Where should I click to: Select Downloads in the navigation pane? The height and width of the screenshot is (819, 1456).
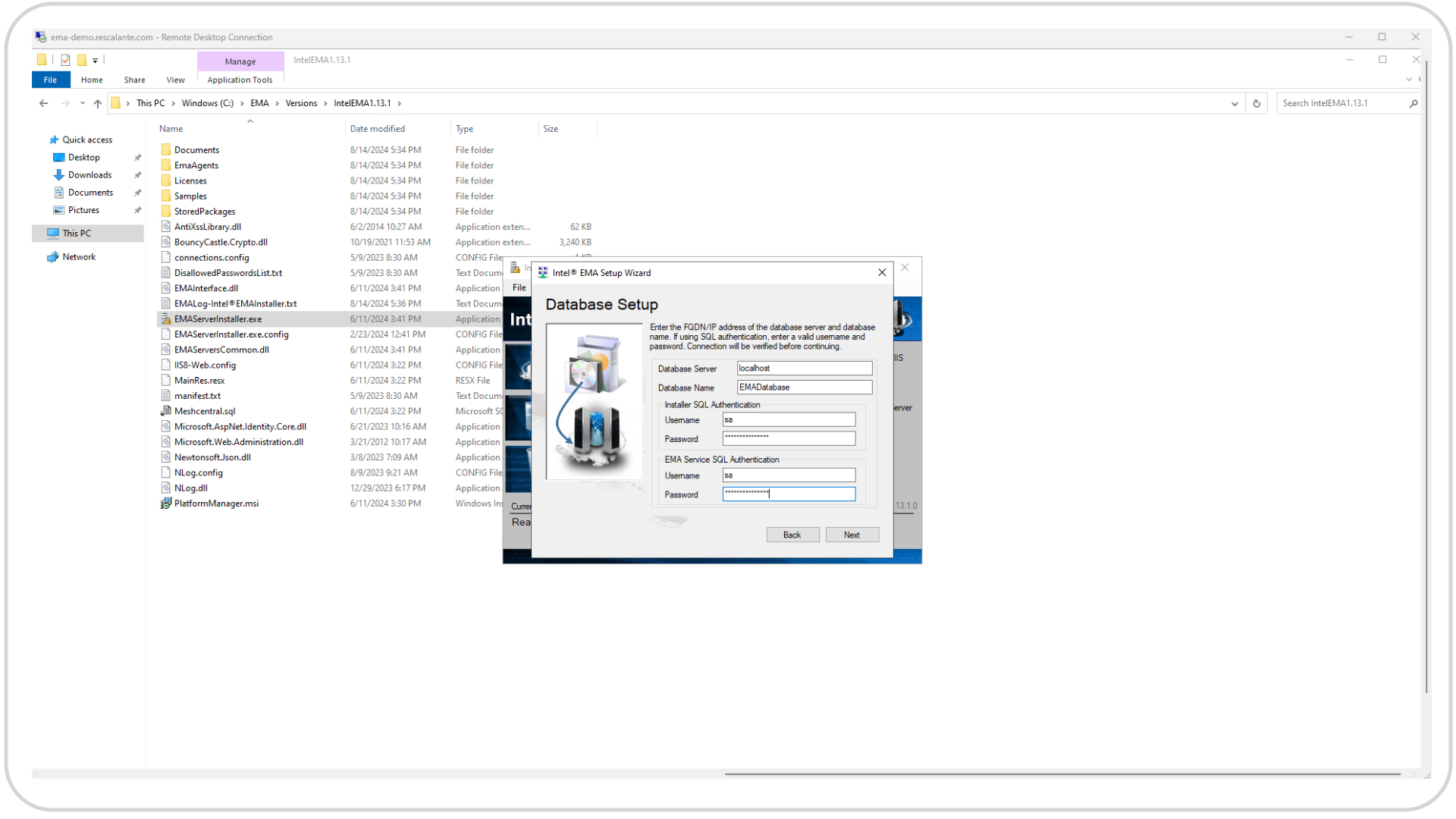point(89,175)
